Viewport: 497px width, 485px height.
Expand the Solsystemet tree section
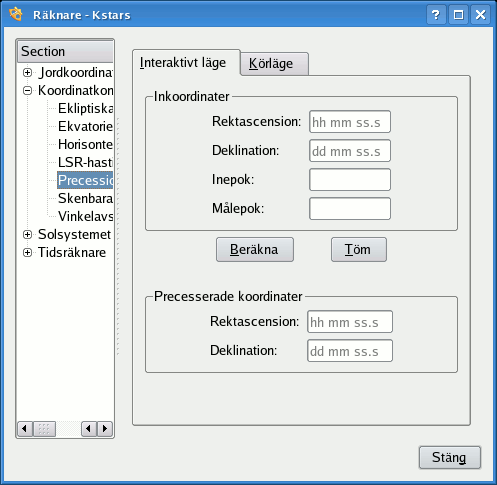(27, 234)
